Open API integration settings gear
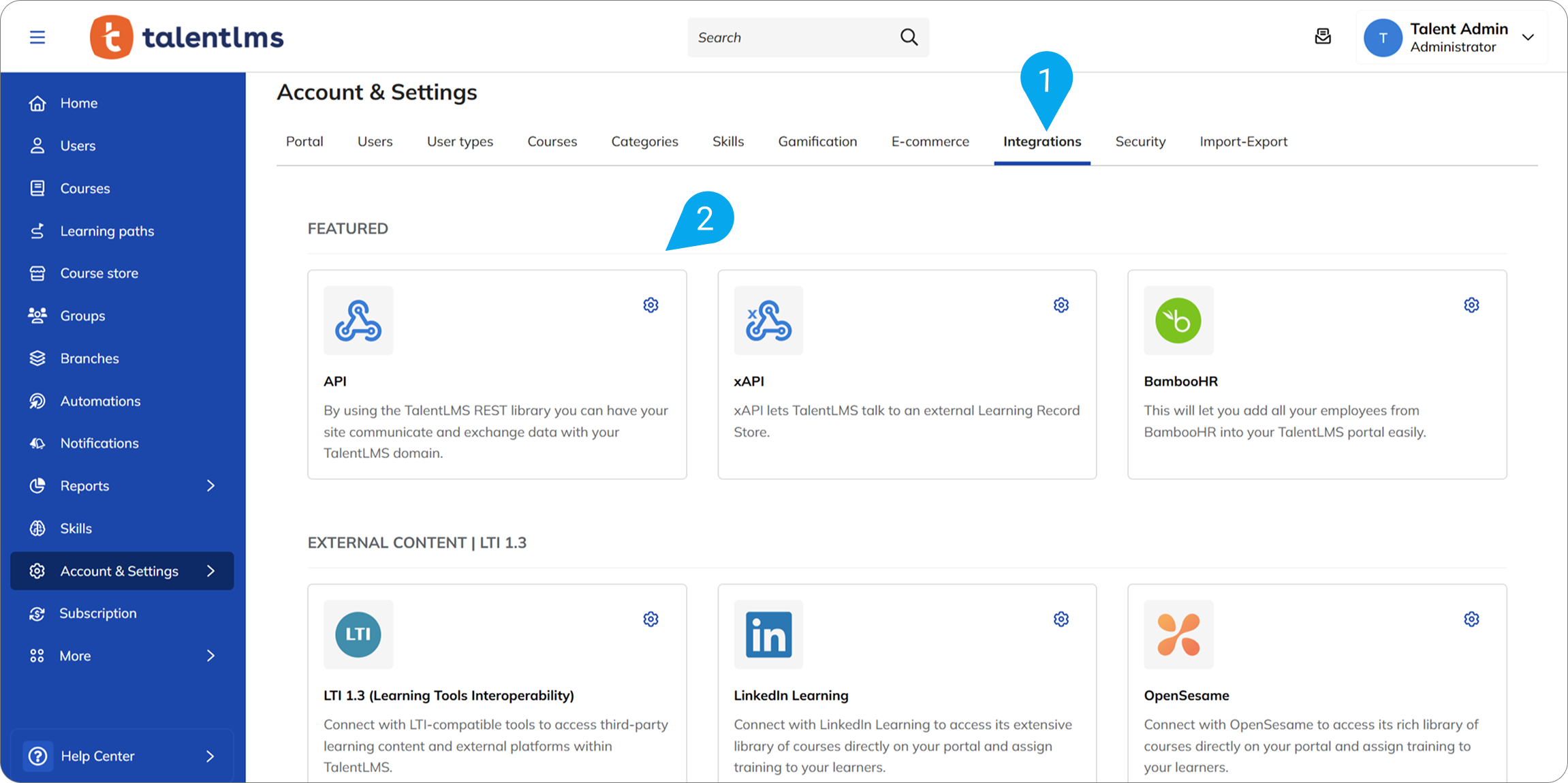 (x=650, y=305)
